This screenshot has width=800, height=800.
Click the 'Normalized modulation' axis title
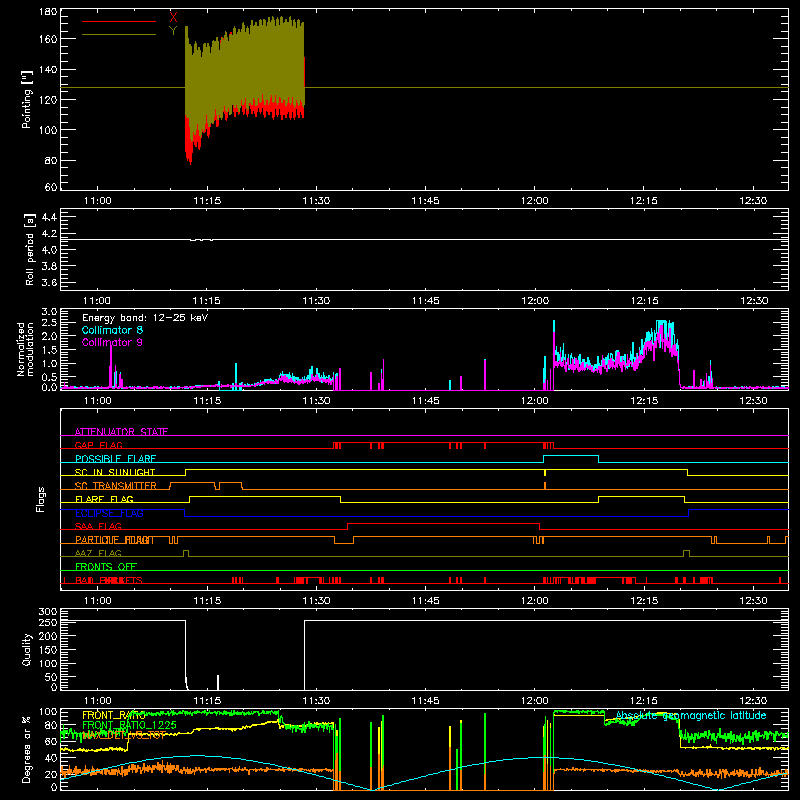click(x=25, y=349)
